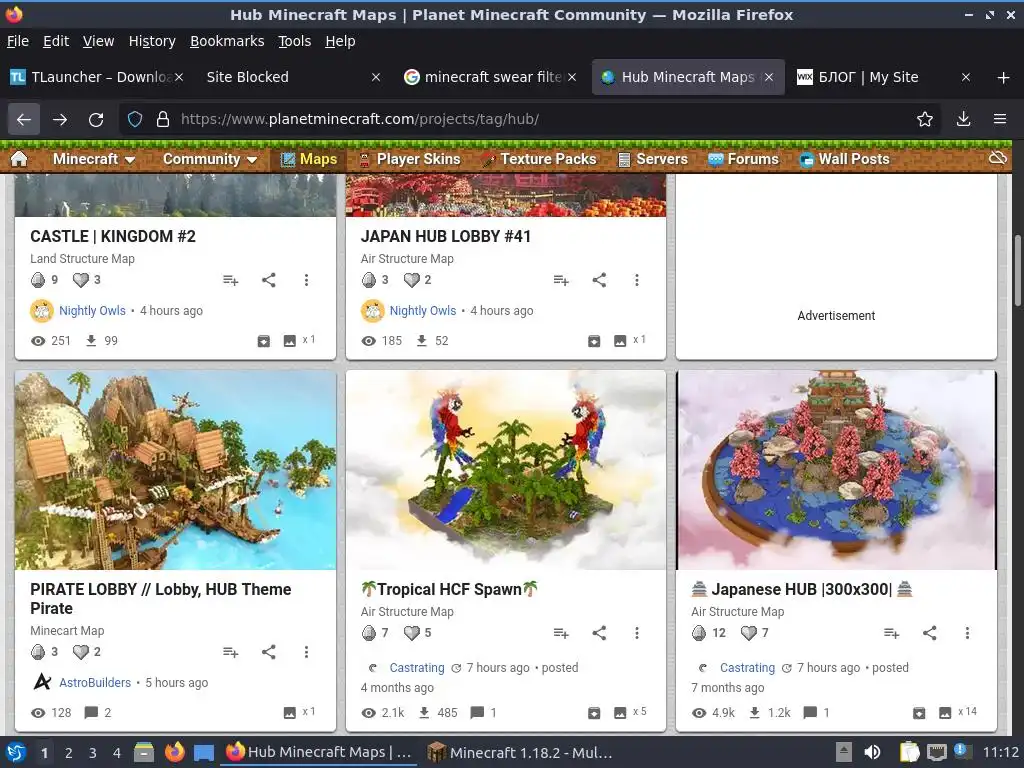This screenshot has width=1024, height=768.
Task: Close the Site Blocked tab
Action: coord(376,77)
